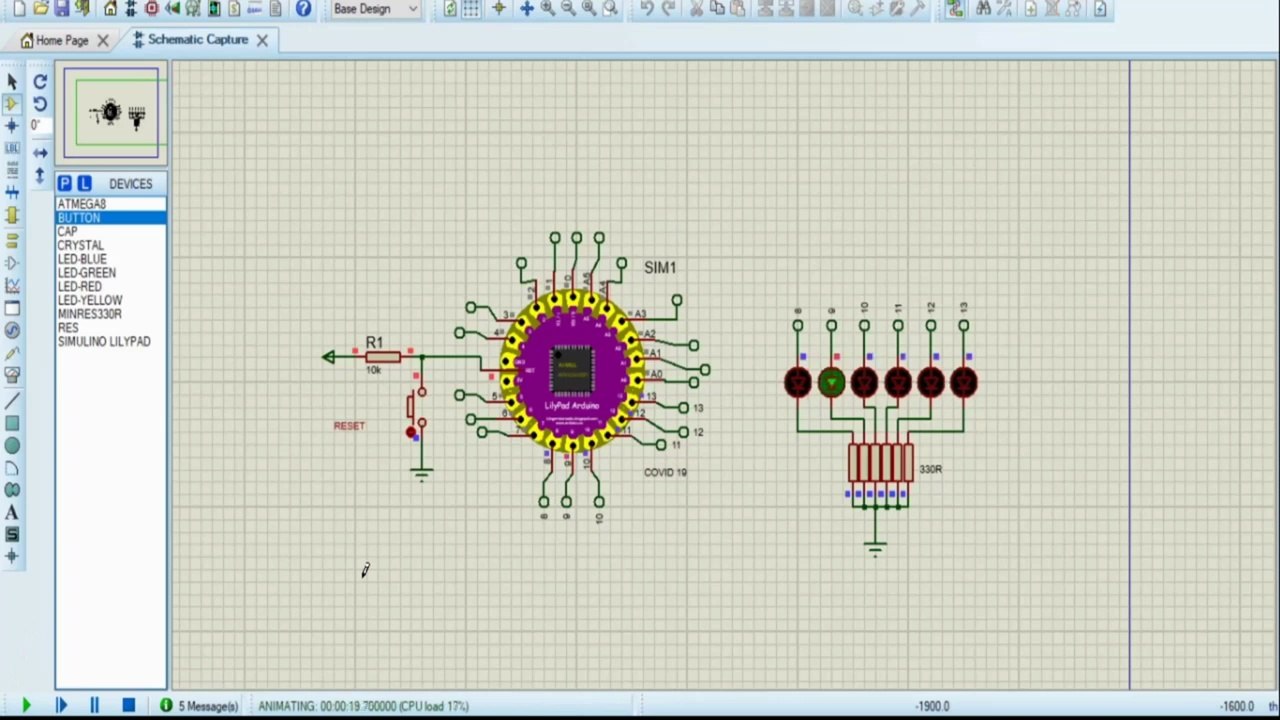Cut the selection with the scissors icon
Screen dimensions: 1280x720
(x=696, y=8)
